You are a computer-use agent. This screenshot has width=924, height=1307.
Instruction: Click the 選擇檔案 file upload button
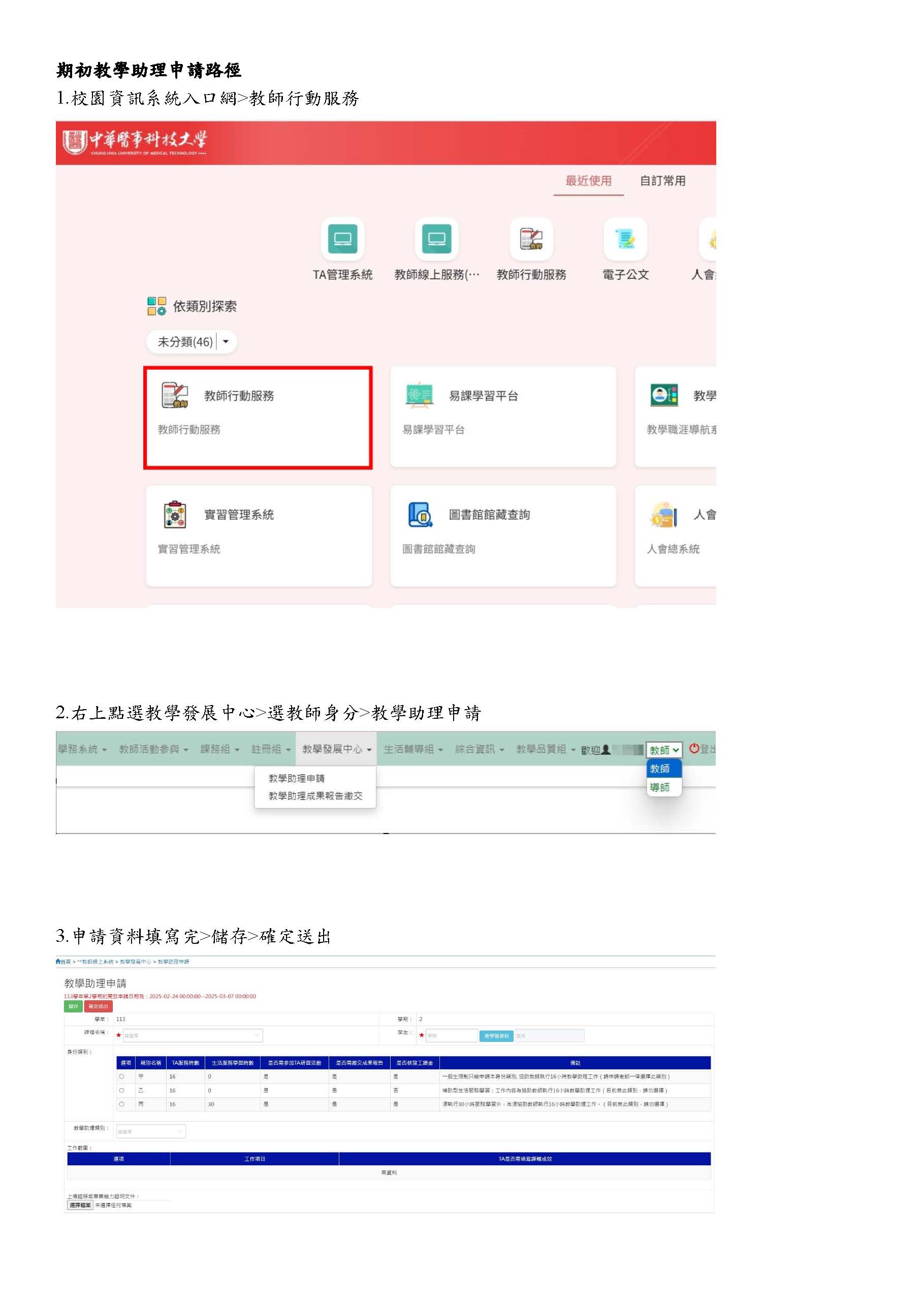click(x=80, y=1205)
